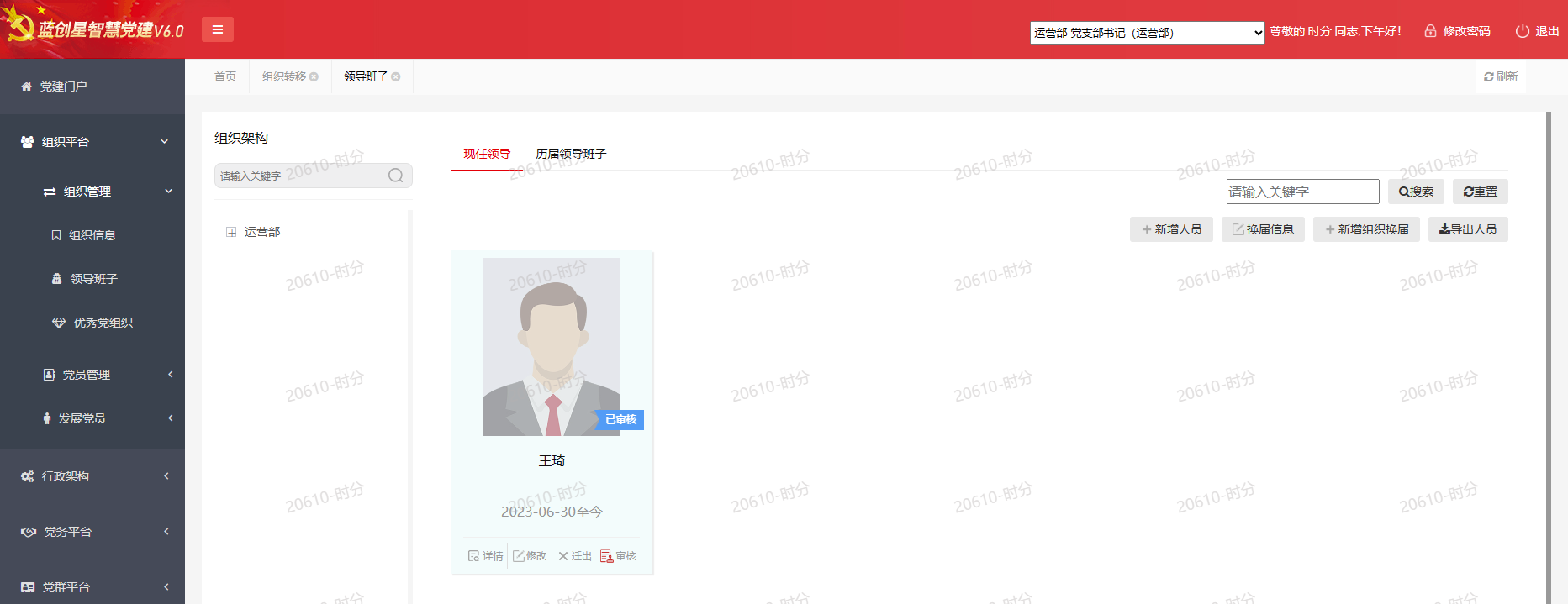The image size is (1568, 604).
Task: Click 迁出 to remove 王琦
Action: click(575, 556)
